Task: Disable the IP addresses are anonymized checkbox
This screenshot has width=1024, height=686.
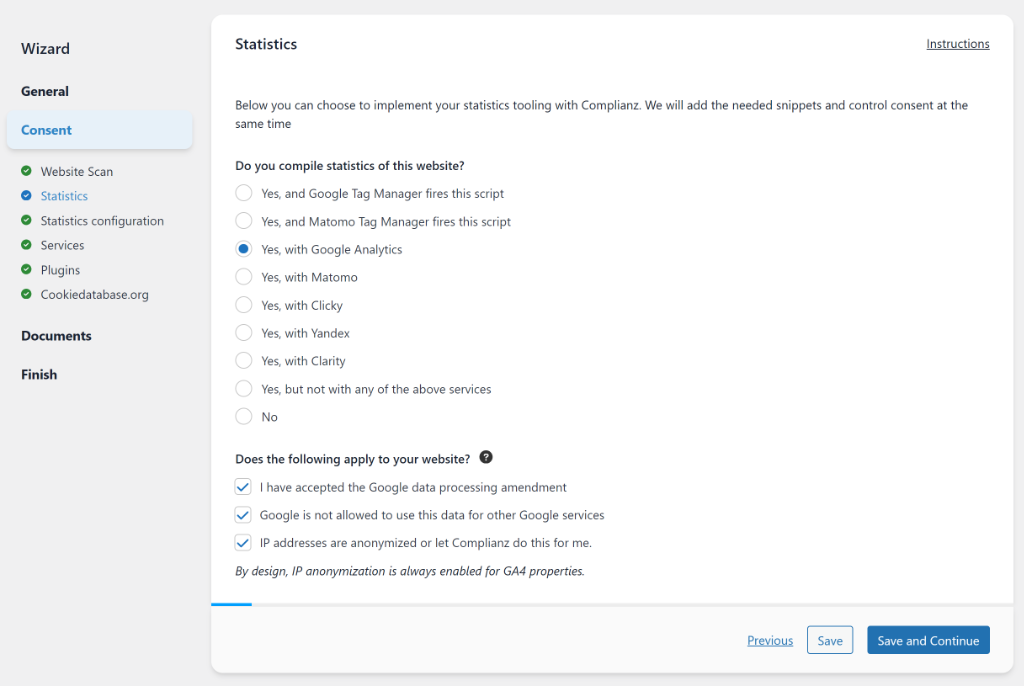Action: [x=243, y=542]
